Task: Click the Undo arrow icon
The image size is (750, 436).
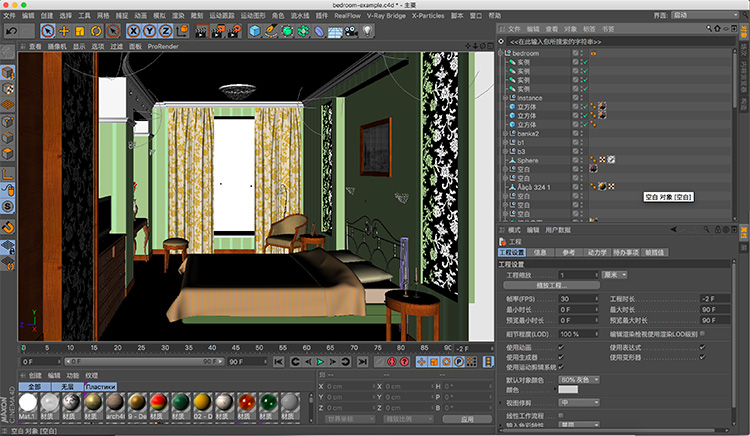Action: click(11, 32)
